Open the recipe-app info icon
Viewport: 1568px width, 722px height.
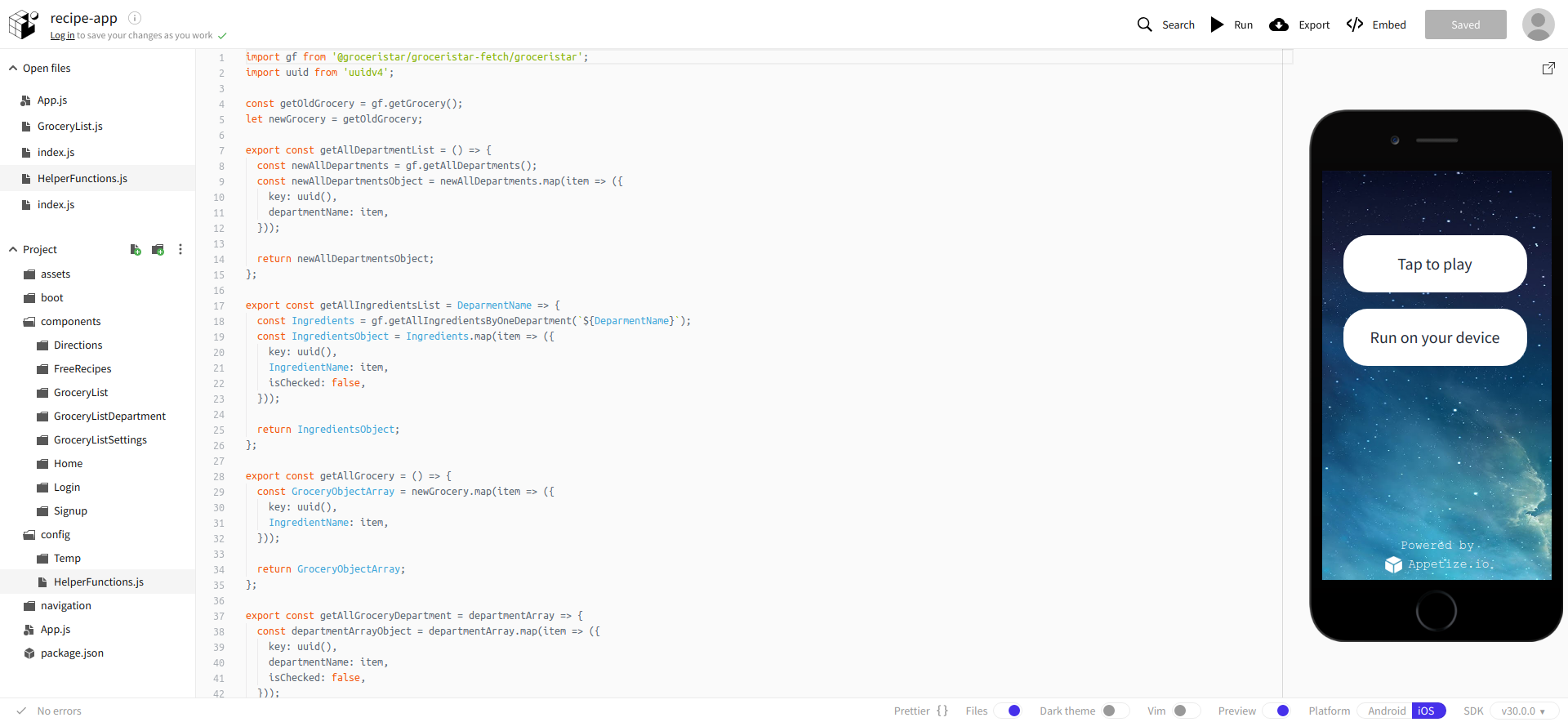coord(135,18)
